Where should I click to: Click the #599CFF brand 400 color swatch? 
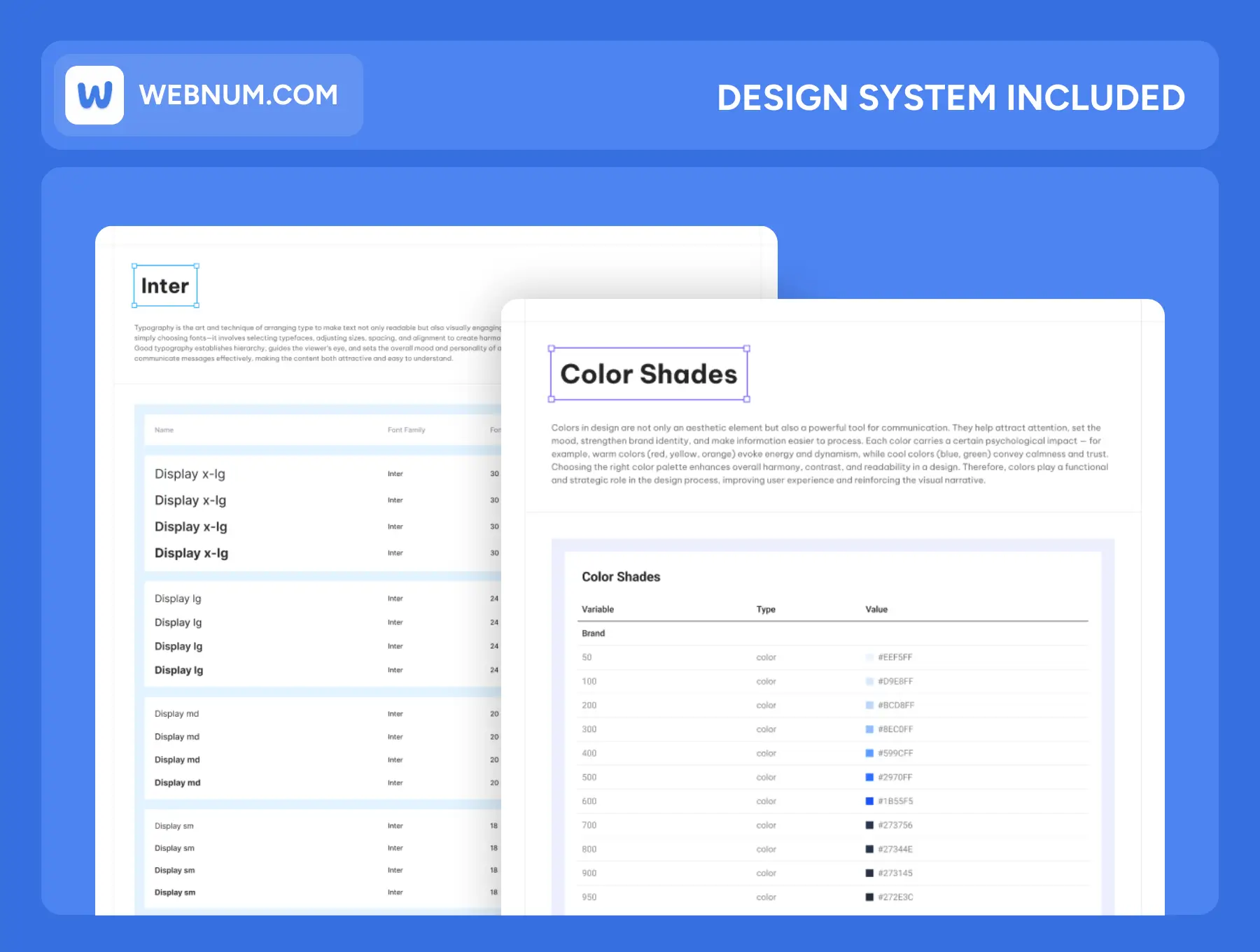click(868, 752)
